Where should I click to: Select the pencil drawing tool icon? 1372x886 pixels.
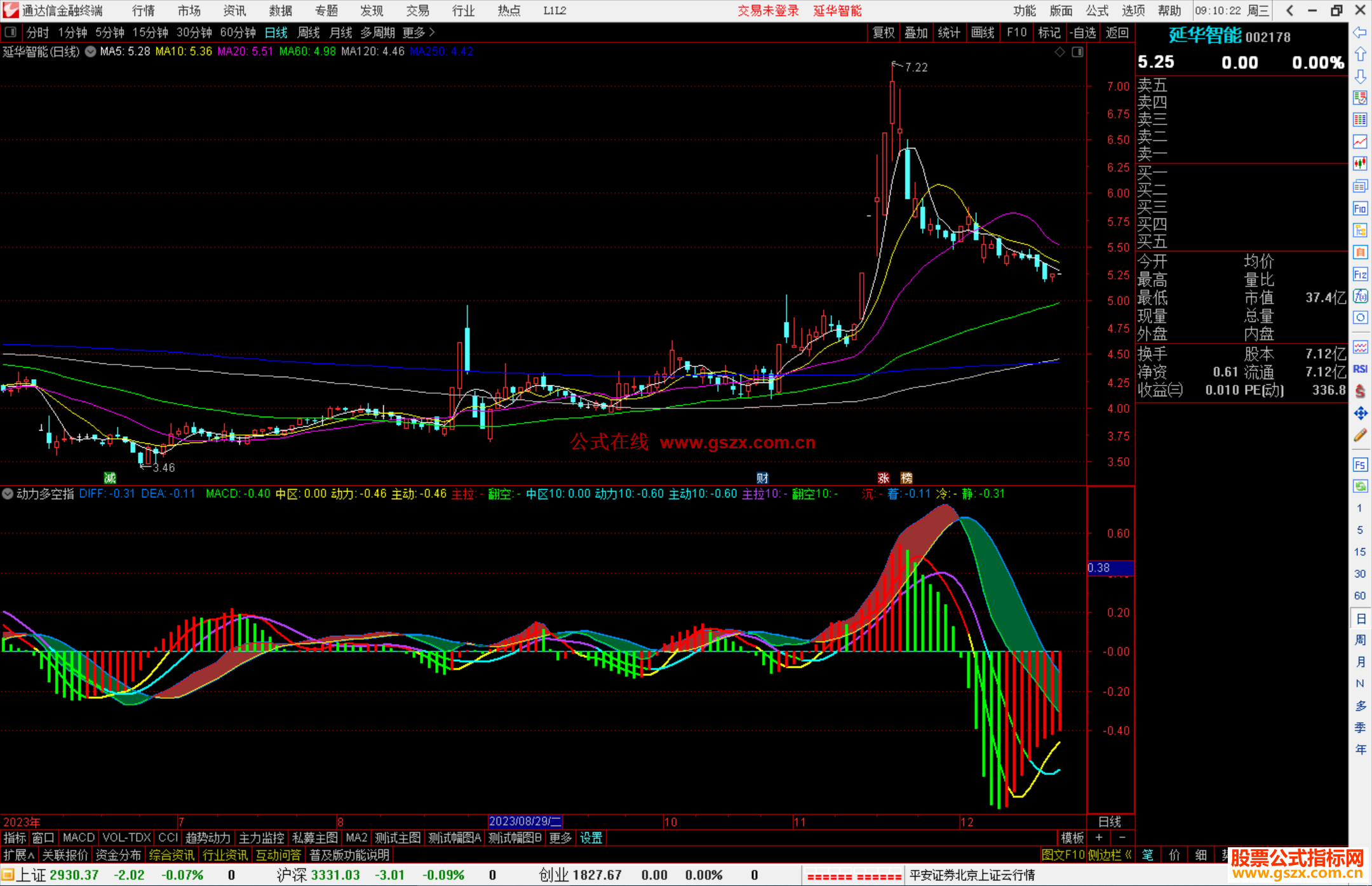point(1359,436)
